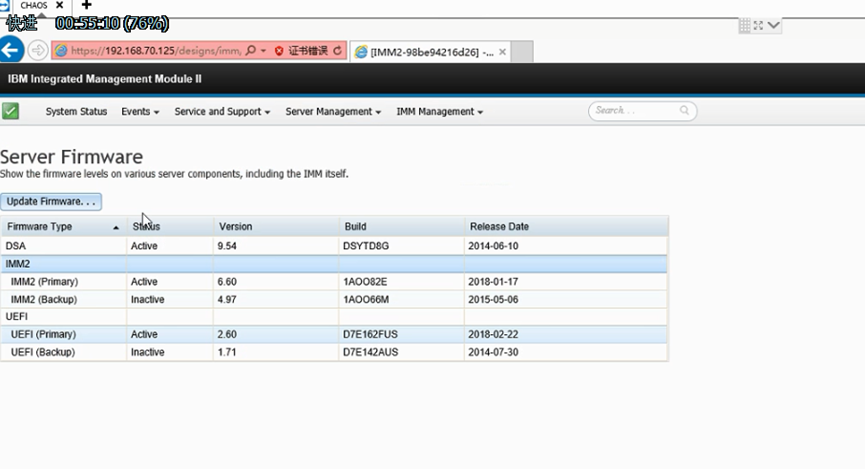Click the address bar search magnifier icon
This screenshot has width=865, height=469.
pos(250,51)
